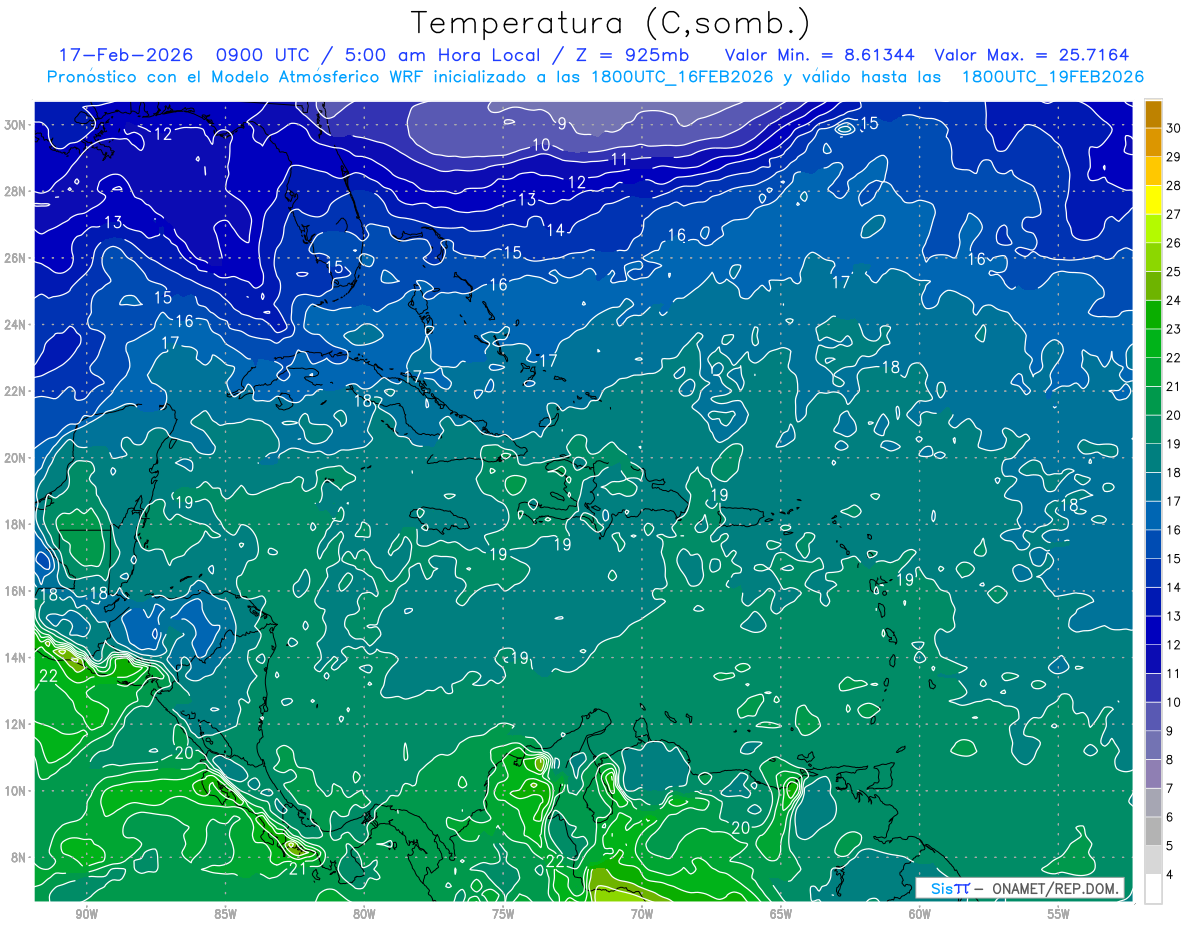Click the '55W' longitude axis label
The width and height of the screenshot is (1200, 927).
1059,914
